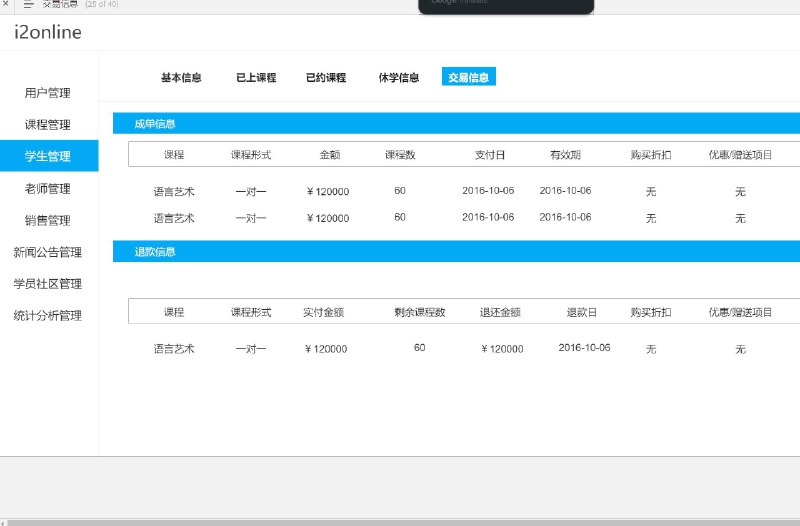Image resolution: width=800 pixels, height=526 pixels.
Task: Switch to the 基本信息 tab
Action: point(181,78)
